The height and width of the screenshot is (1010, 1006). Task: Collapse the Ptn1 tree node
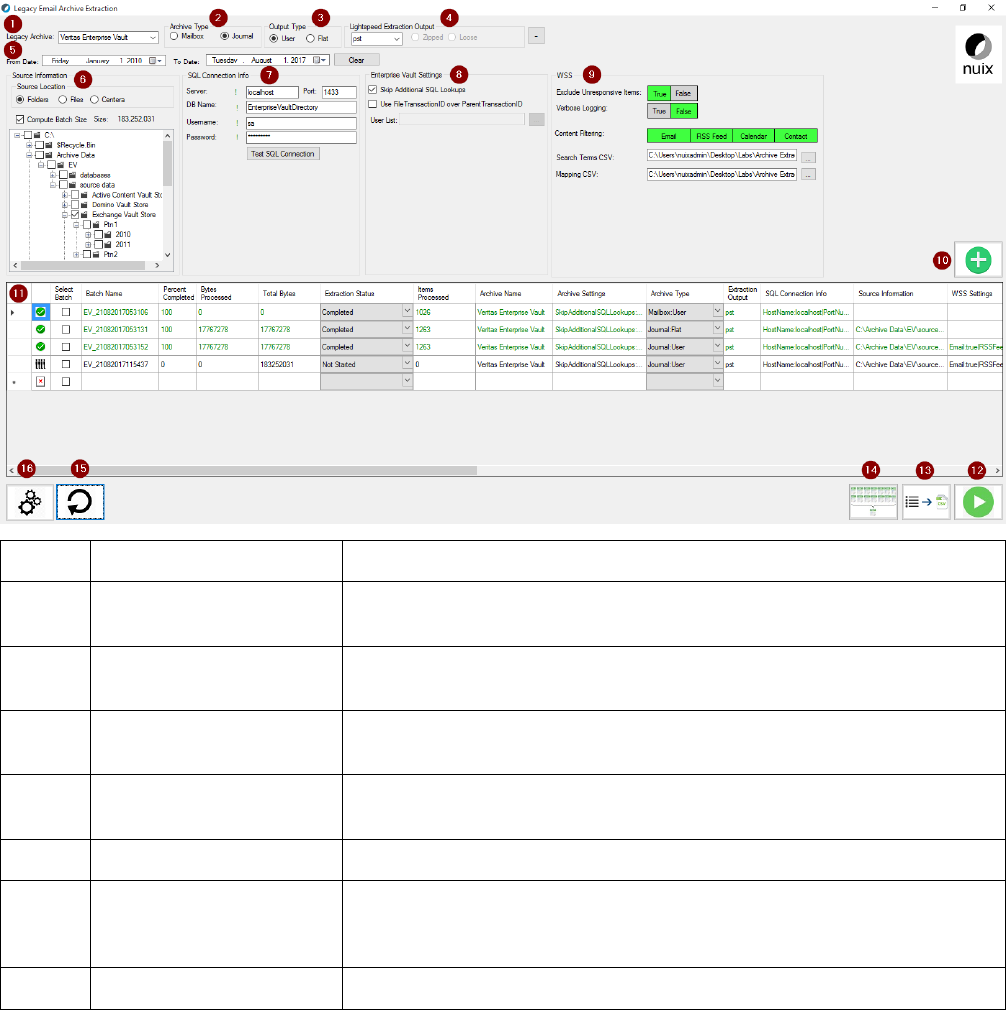[76, 225]
